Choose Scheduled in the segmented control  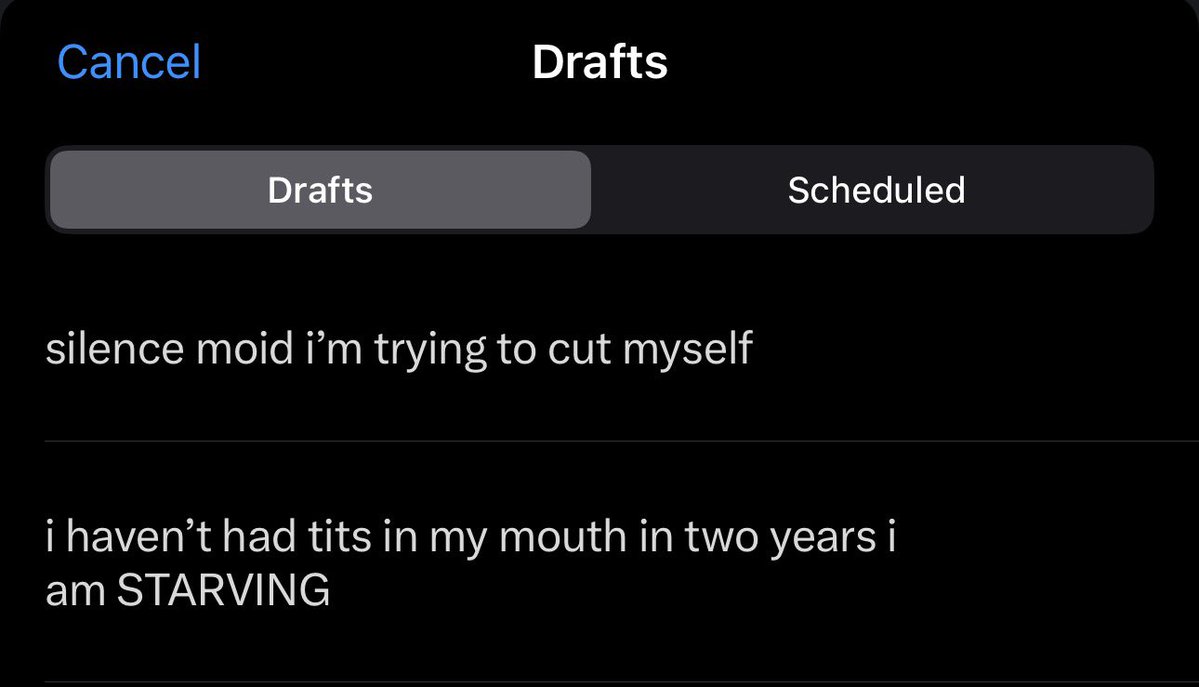(x=872, y=190)
